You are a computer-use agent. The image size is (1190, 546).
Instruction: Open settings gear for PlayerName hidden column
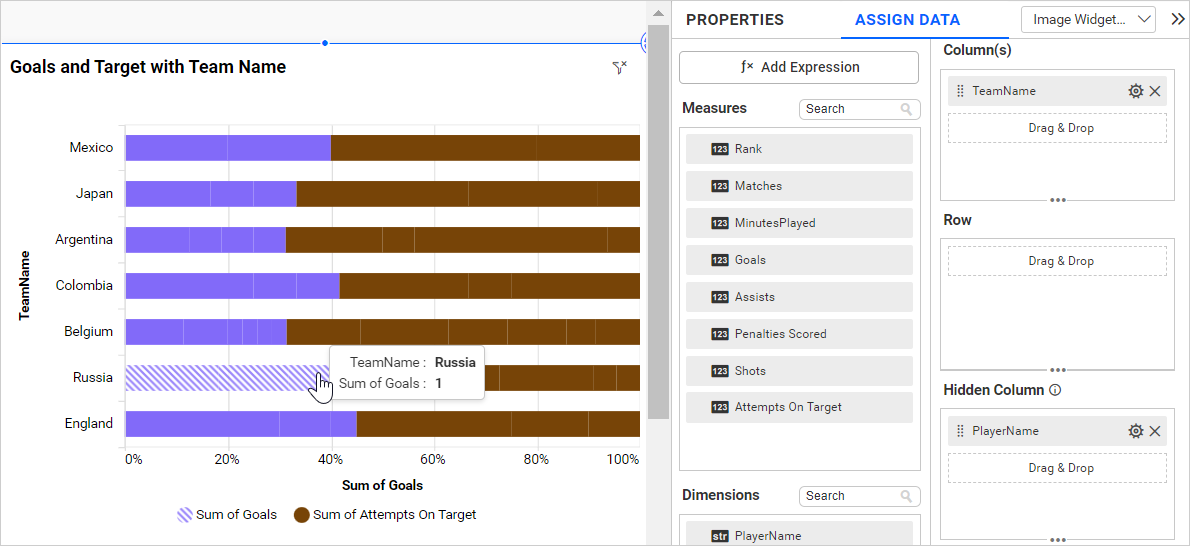pyautogui.click(x=1135, y=431)
